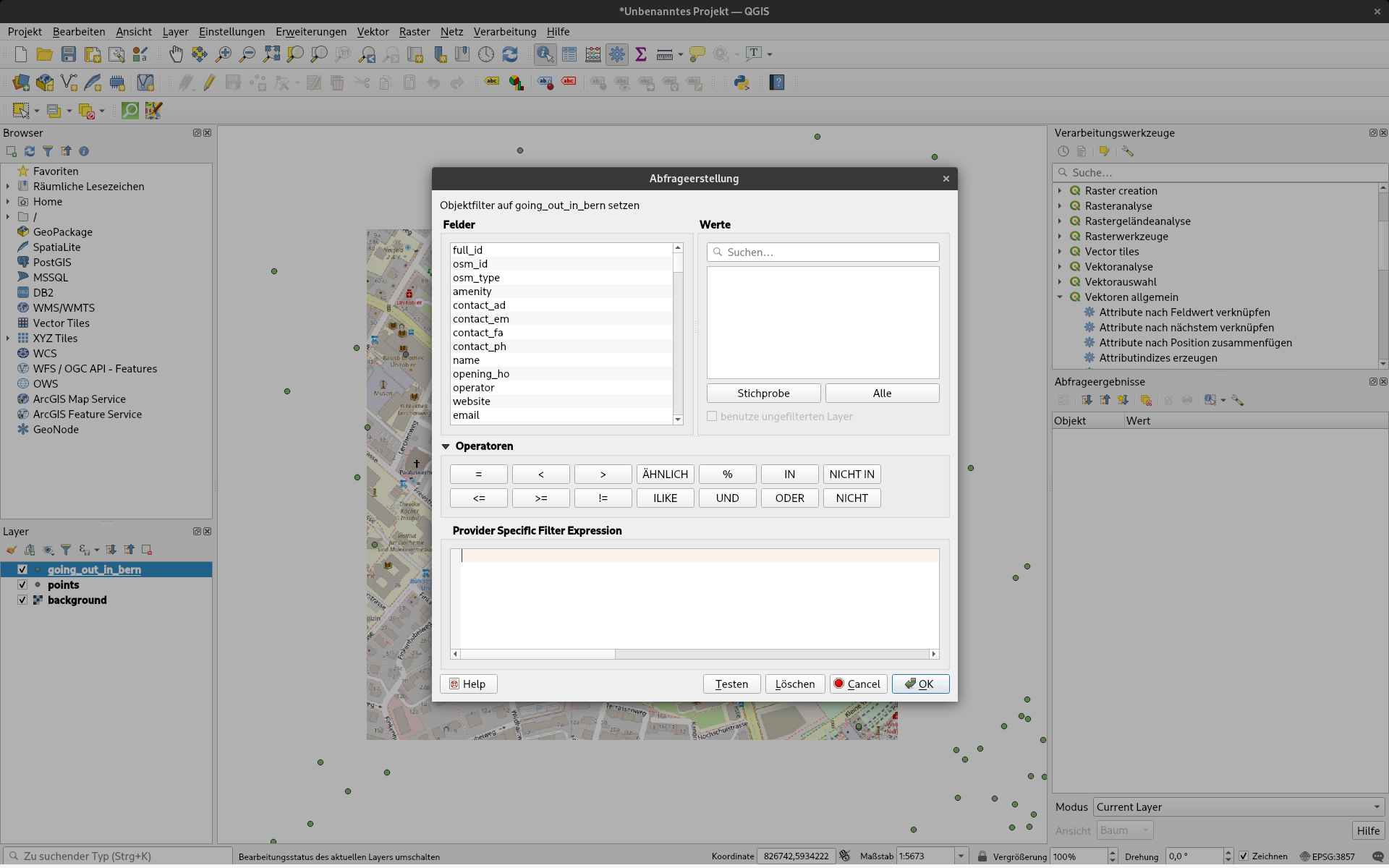The height and width of the screenshot is (868, 1389).
Task: Open the Python console icon
Action: coord(742,82)
